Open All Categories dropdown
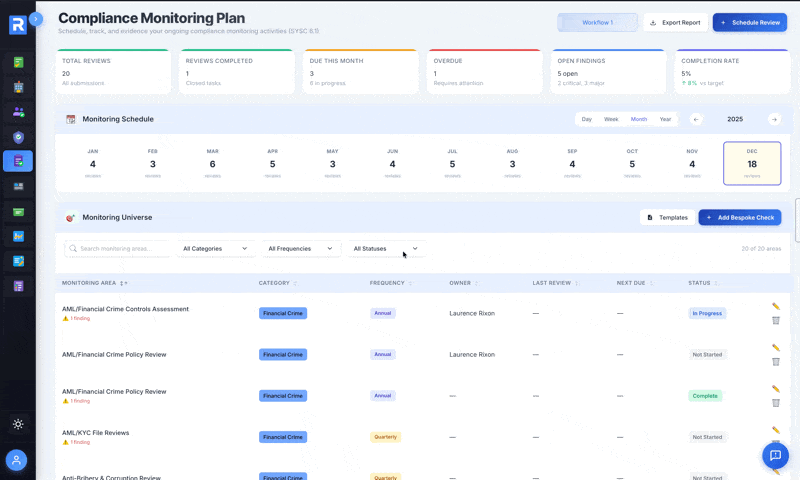Image resolution: width=800 pixels, height=480 pixels. [x=215, y=248]
